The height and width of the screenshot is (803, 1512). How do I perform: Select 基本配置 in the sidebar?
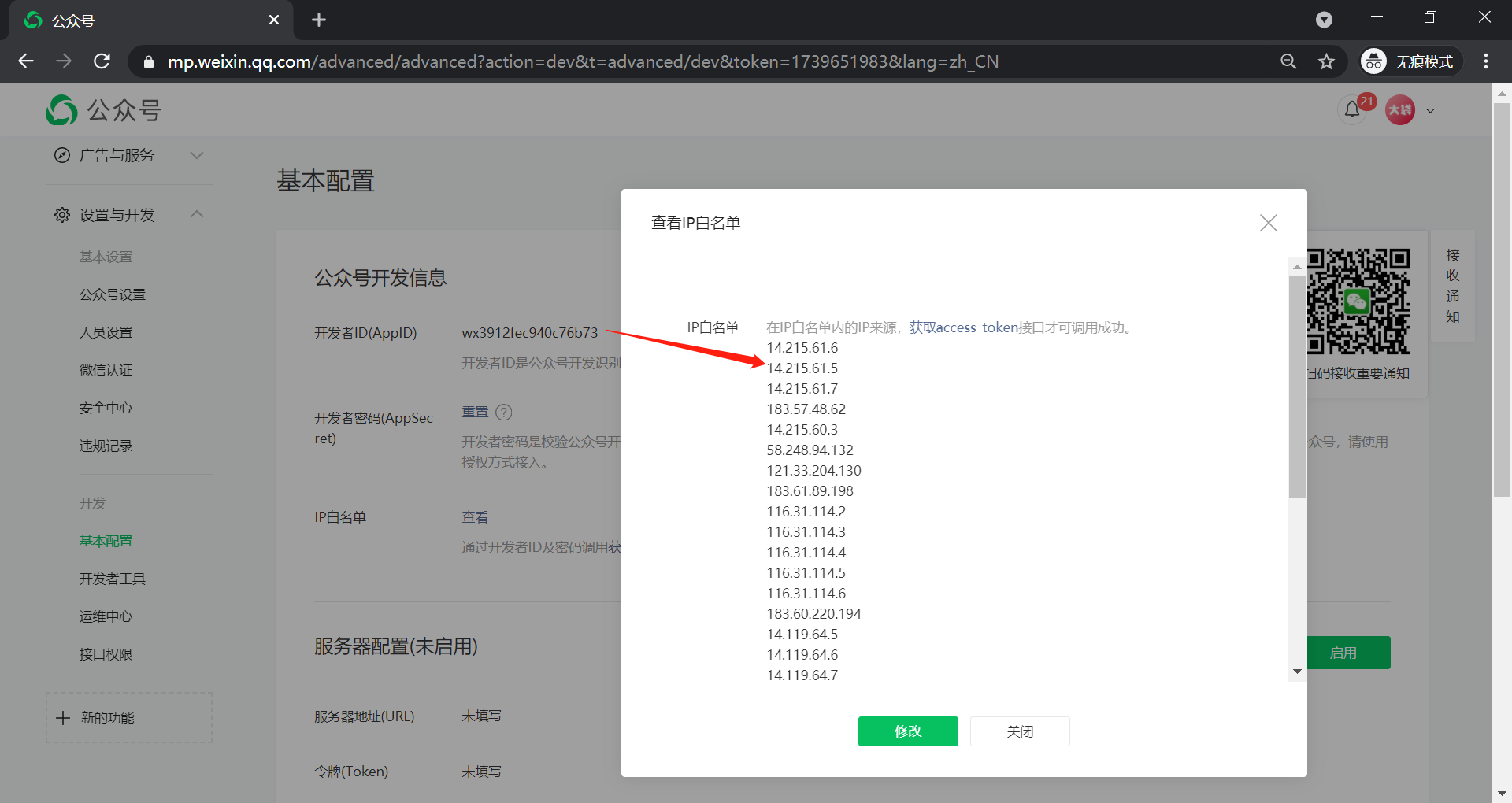(106, 541)
